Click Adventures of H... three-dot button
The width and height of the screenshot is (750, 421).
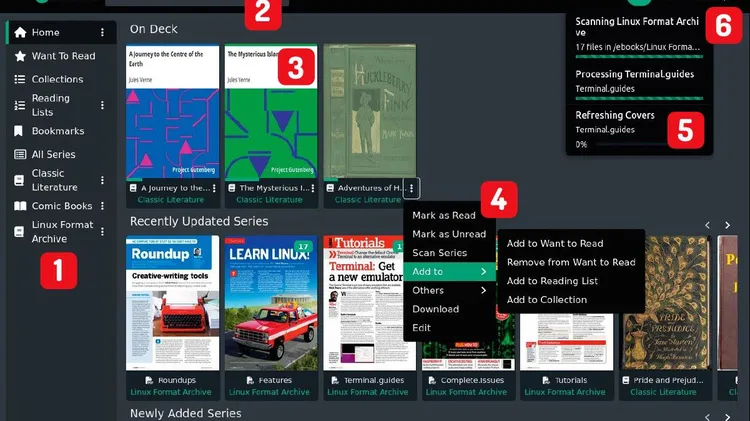click(411, 188)
